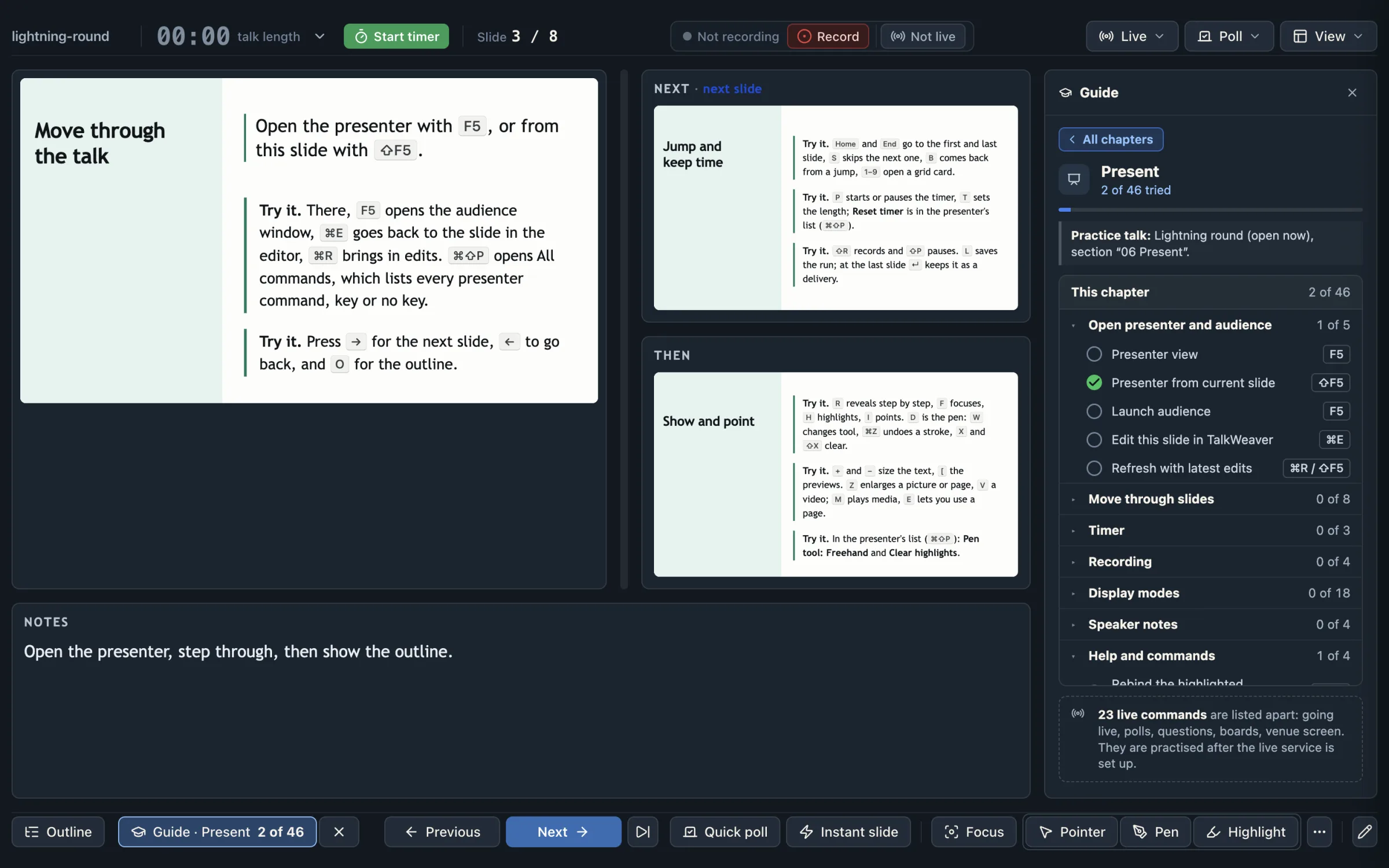Expand the Display modes section

click(1211, 593)
